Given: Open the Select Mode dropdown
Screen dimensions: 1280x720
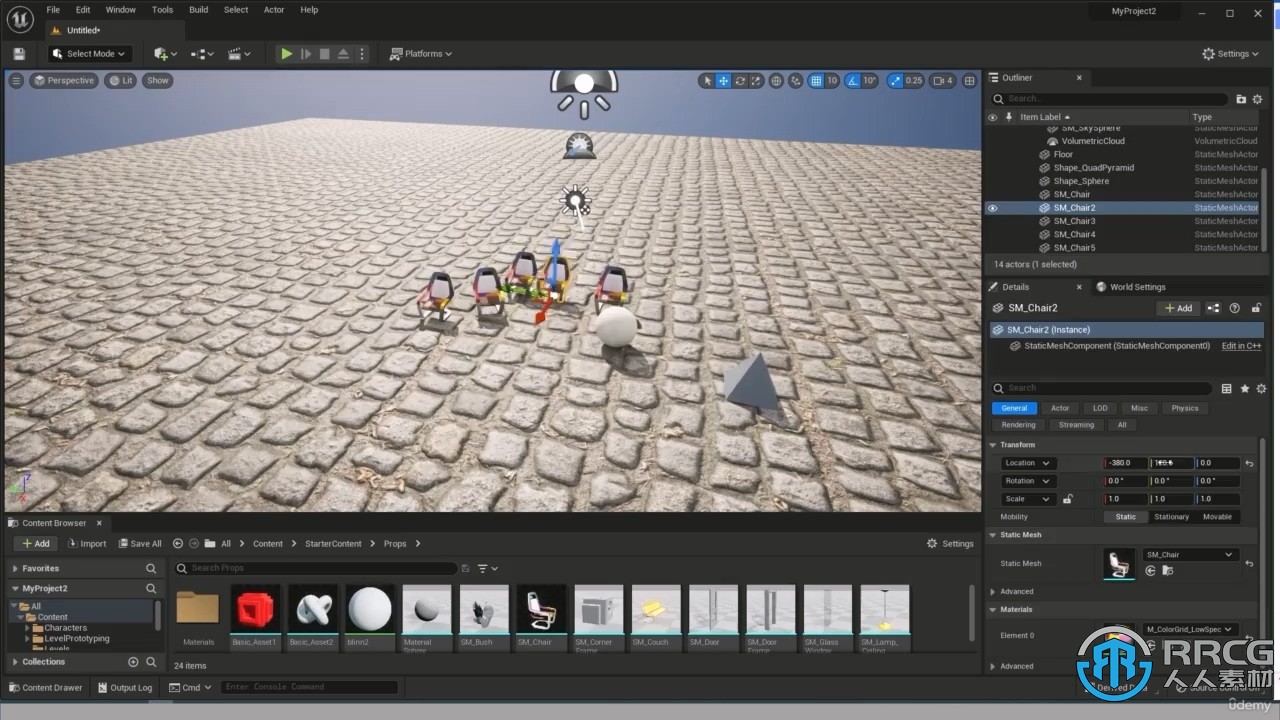Looking at the screenshot, I should pyautogui.click(x=90, y=54).
